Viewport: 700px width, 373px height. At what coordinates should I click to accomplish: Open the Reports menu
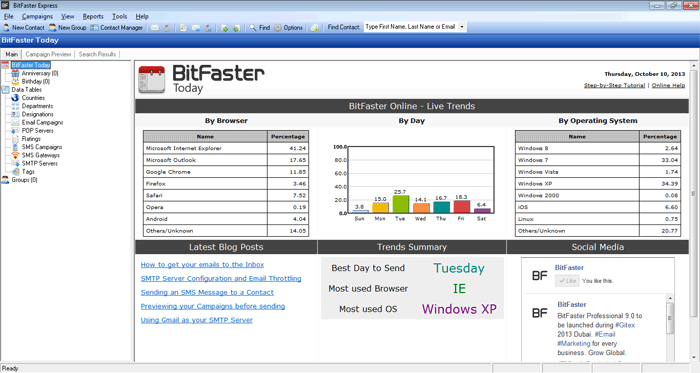(x=93, y=17)
